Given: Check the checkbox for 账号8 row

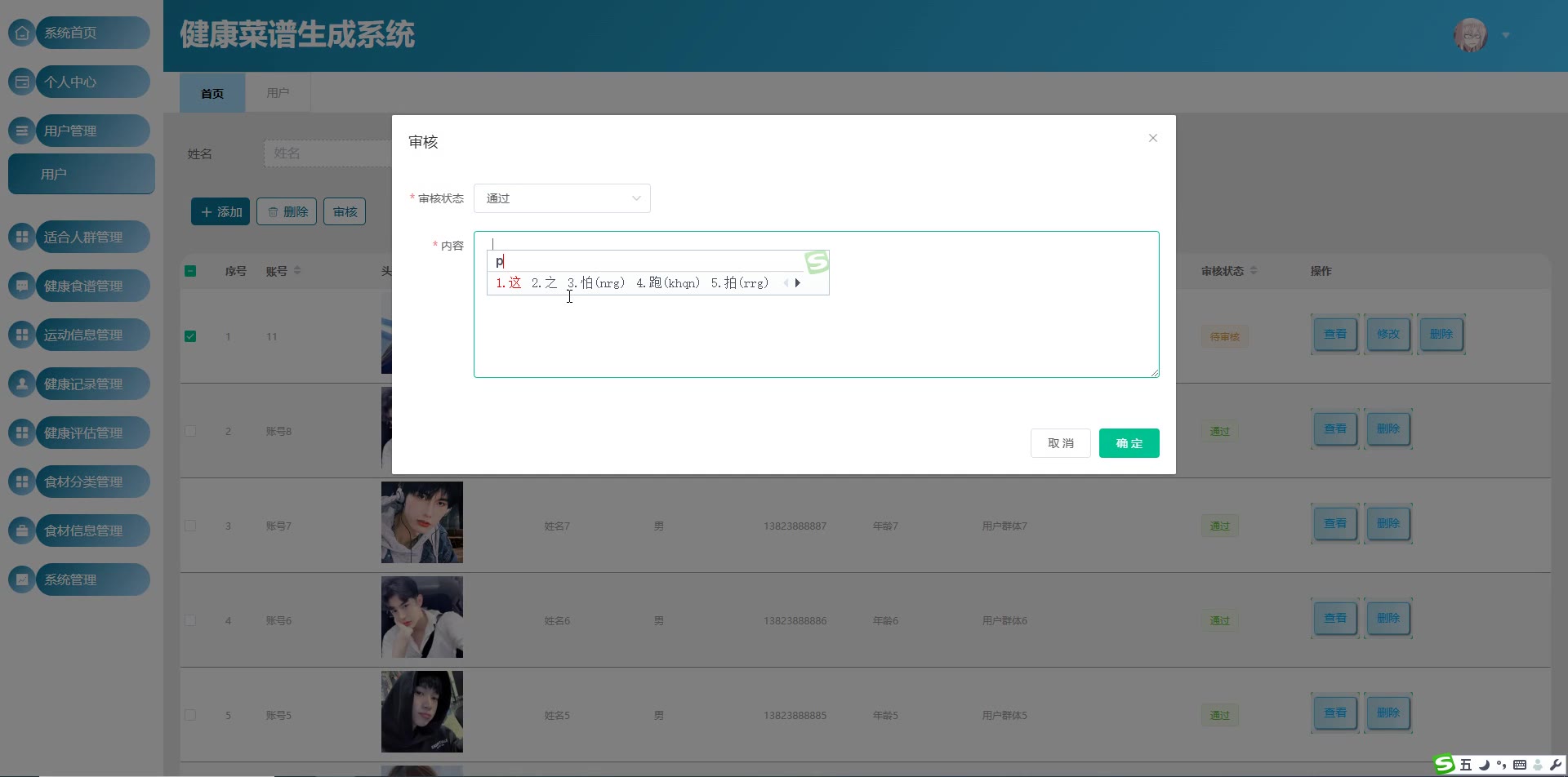Looking at the screenshot, I should pos(190,431).
